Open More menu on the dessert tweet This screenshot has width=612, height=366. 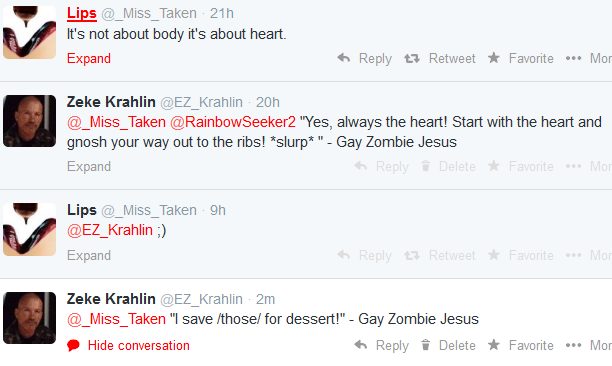(589, 345)
